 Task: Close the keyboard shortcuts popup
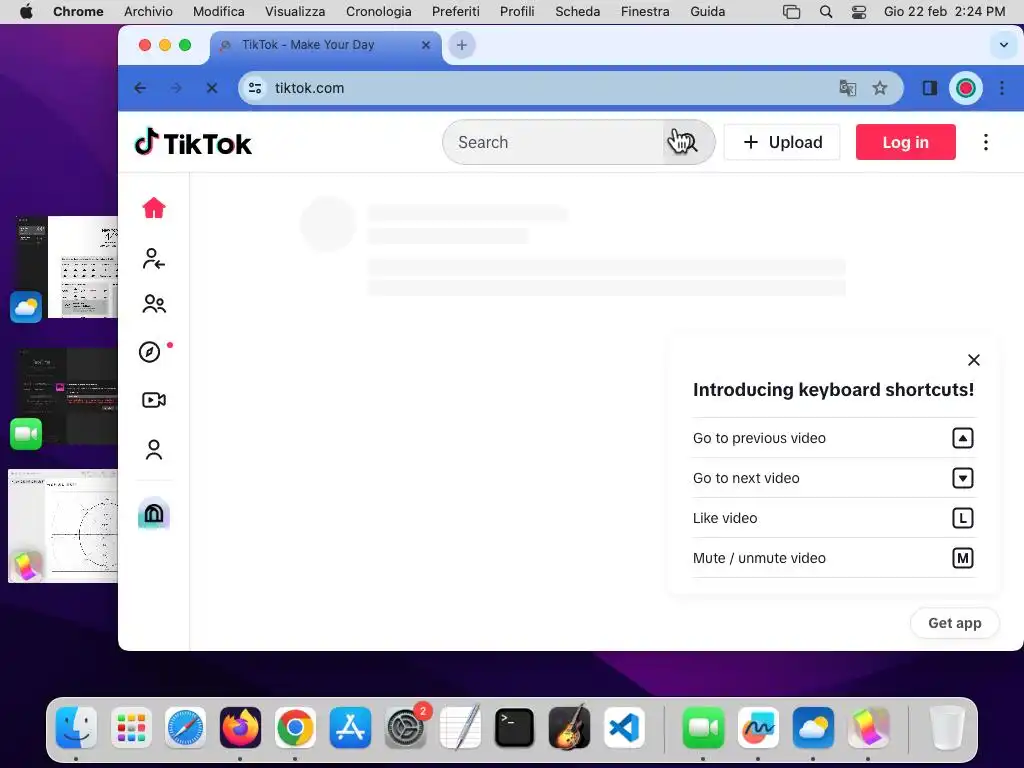[974, 360]
